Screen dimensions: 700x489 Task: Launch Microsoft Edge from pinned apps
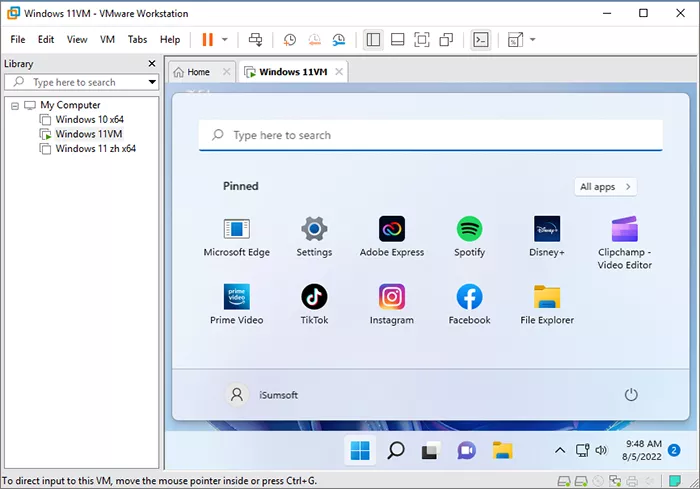[237, 237]
